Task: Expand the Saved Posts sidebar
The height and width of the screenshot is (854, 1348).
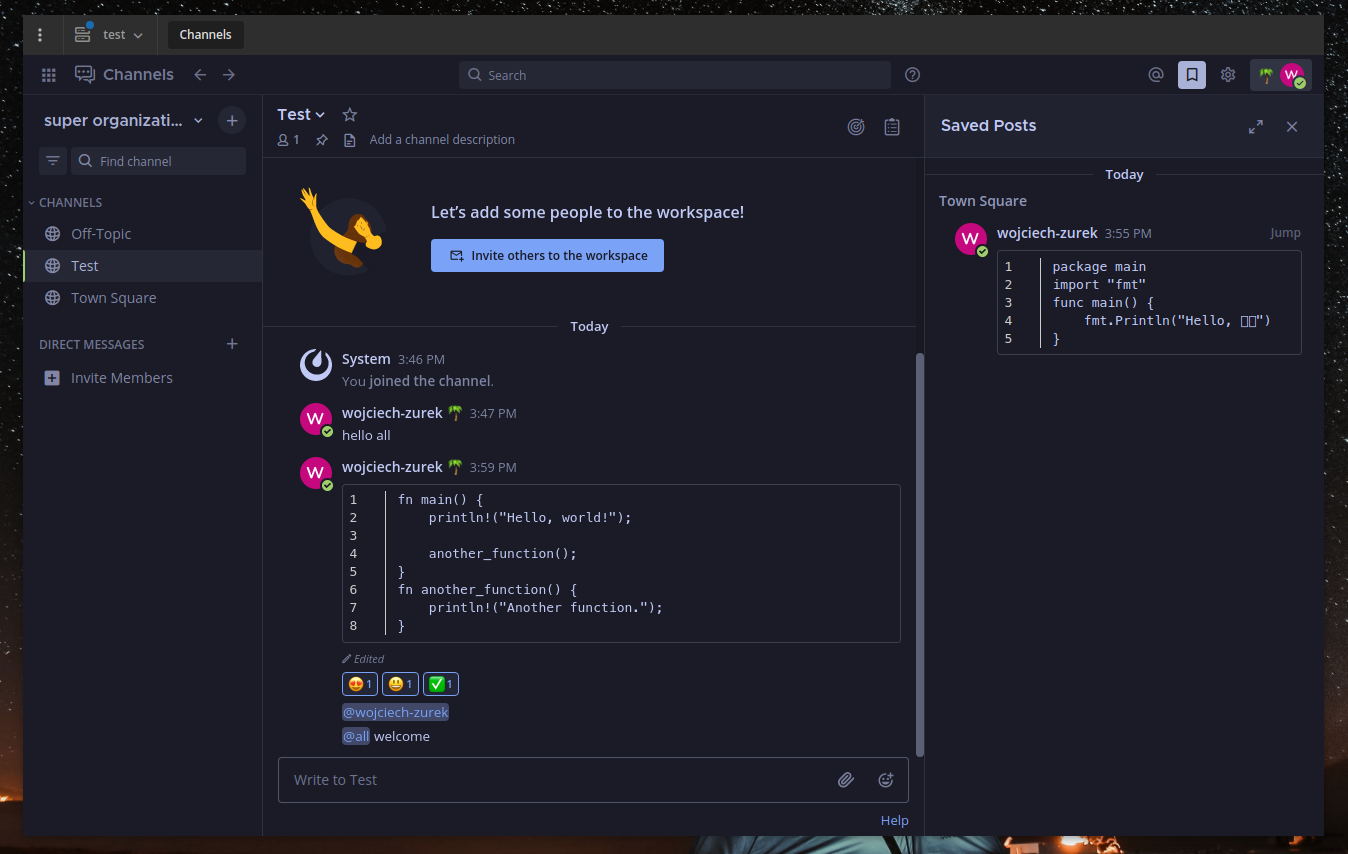Action: pyautogui.click(x=1256, y=126)
